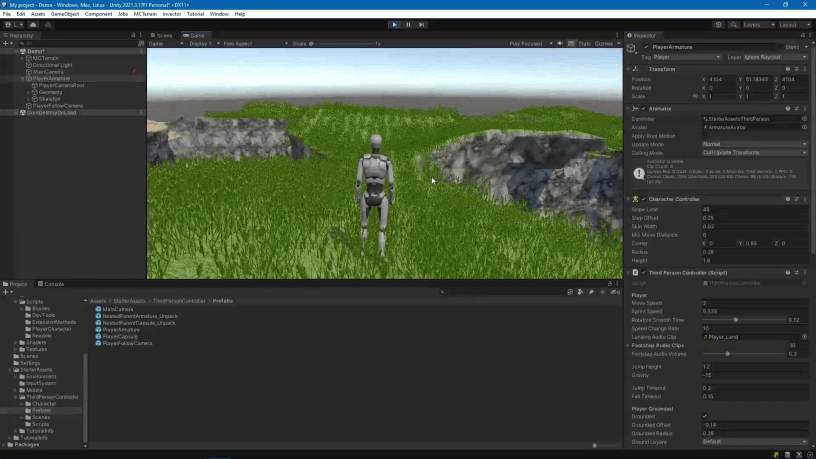Click the Pause button in the toolbar
The height and width of the screenshot is (459, 816).
[x=408, y=24]
